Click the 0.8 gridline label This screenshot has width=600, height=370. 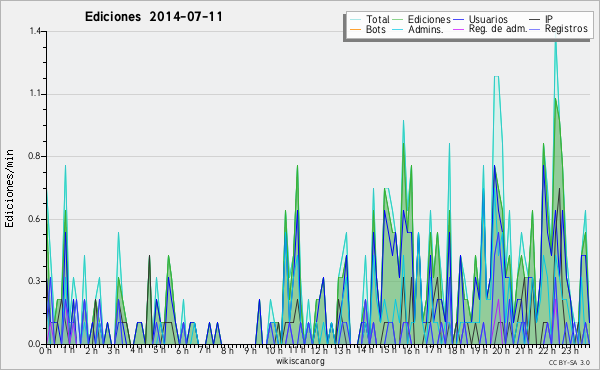[36, 156]
